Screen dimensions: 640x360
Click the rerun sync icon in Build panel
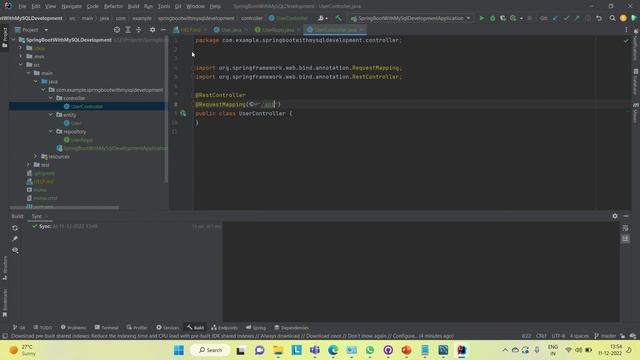click(15, 228)
